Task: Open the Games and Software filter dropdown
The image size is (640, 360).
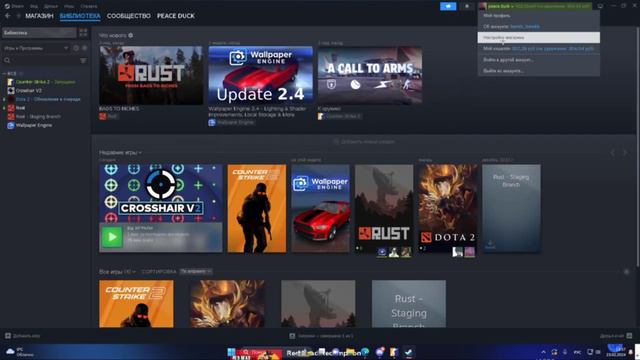Action: pyautogui.click(x=36, y=48)
